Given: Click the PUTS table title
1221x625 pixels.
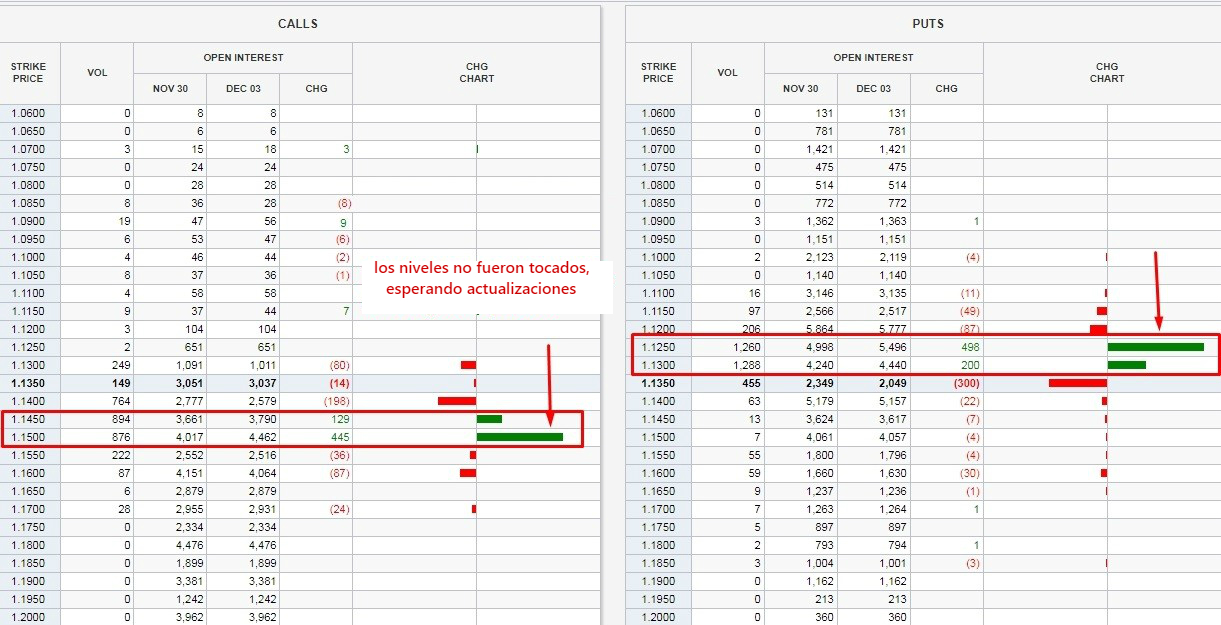Looking at the screenshot, I should point(928,23).
